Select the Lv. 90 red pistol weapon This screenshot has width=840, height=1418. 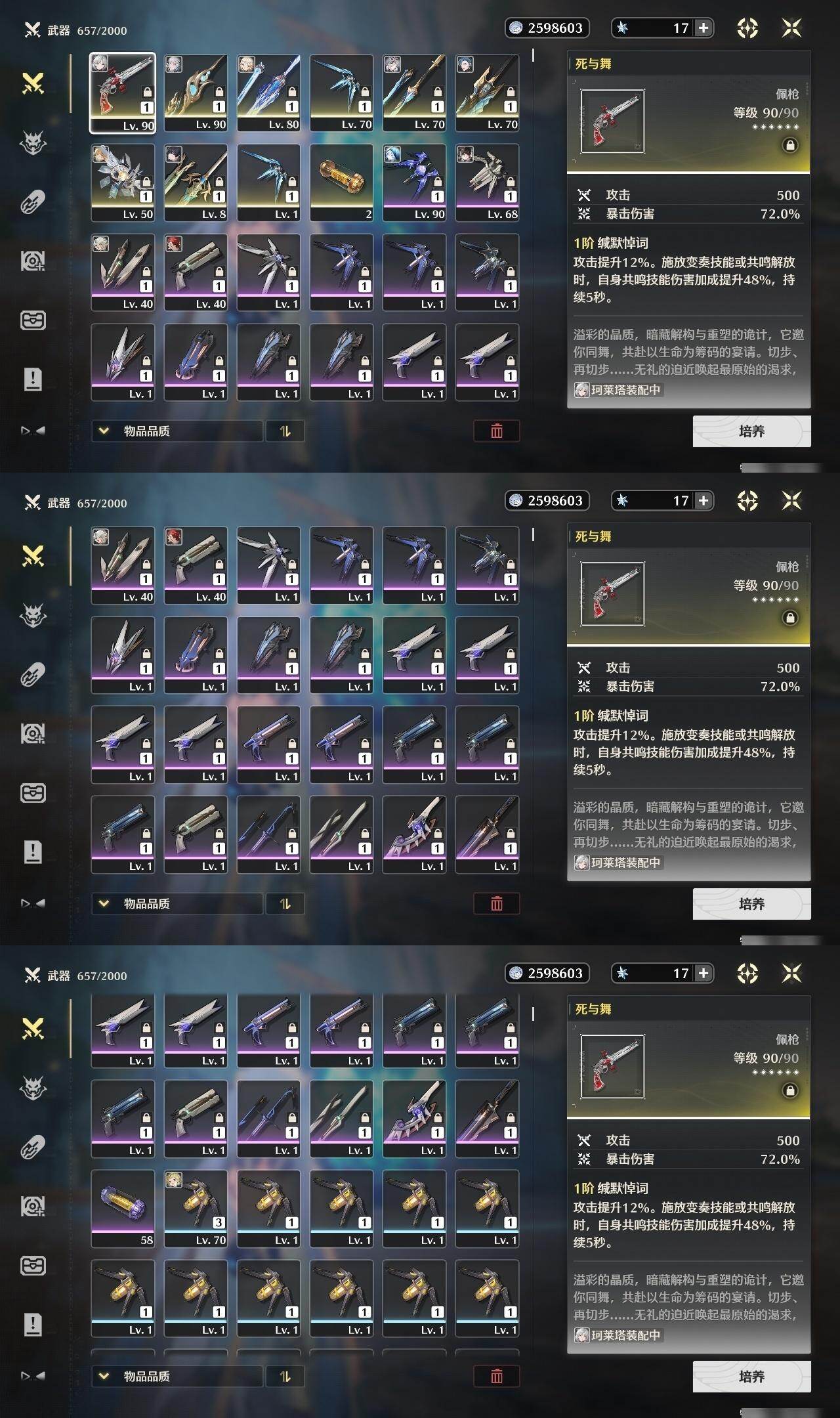tap(123, 93)
